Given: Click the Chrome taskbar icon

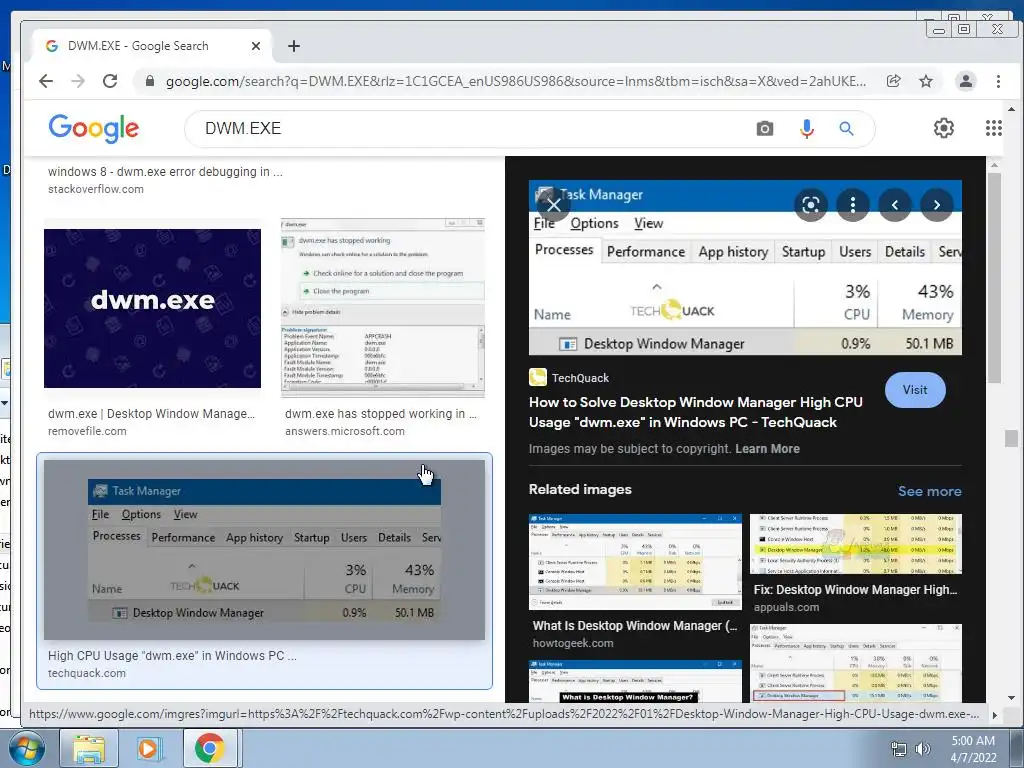Looking at the screenshot, I should (x=209, y=749).
